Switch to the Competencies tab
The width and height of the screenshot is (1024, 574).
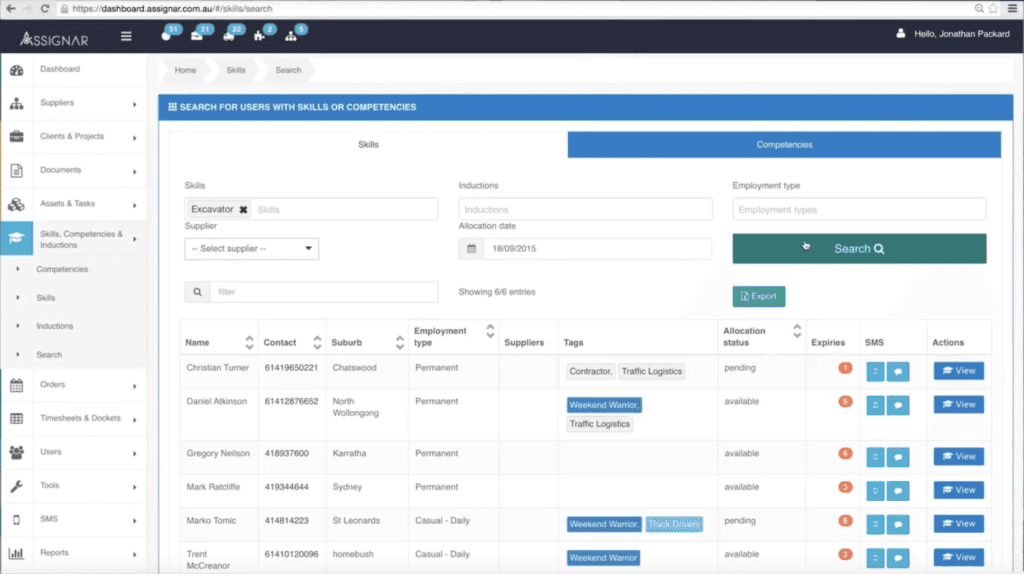pos(784,144)
